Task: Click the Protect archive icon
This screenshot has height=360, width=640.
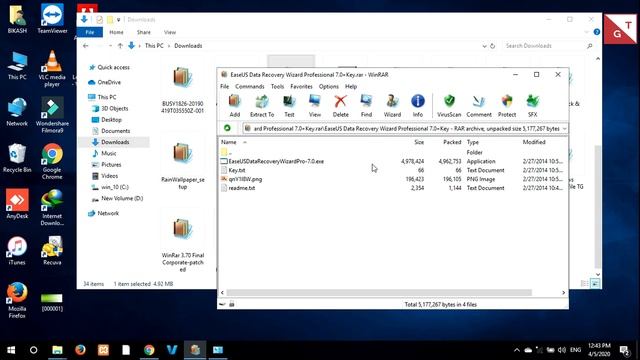Action: [x=507, y=106]
